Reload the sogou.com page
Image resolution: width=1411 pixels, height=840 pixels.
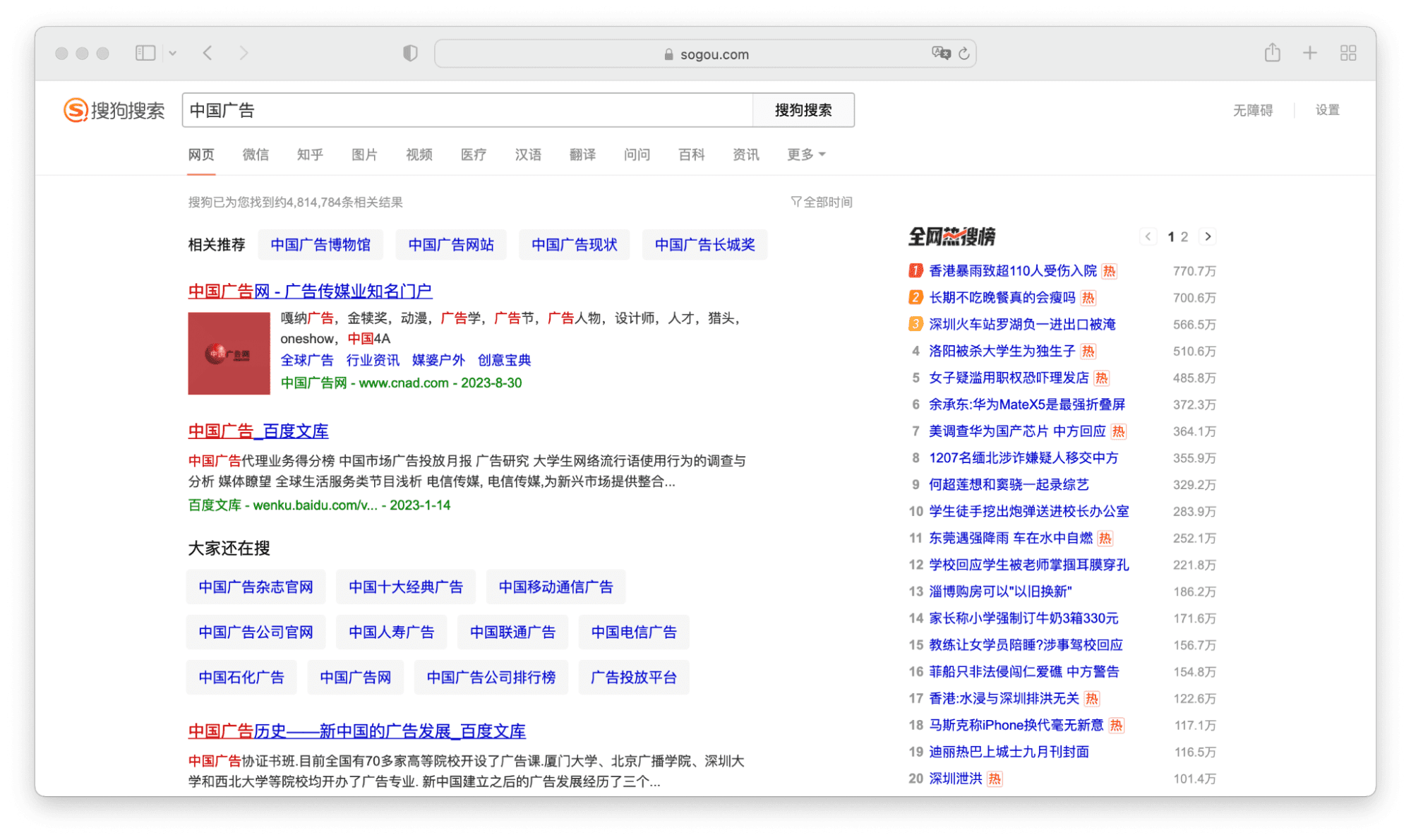click(x=964, y=53)
